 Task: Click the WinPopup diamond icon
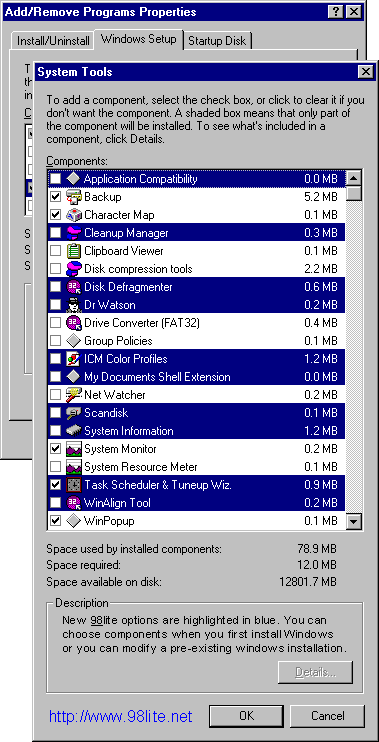[x=73, y=521]
